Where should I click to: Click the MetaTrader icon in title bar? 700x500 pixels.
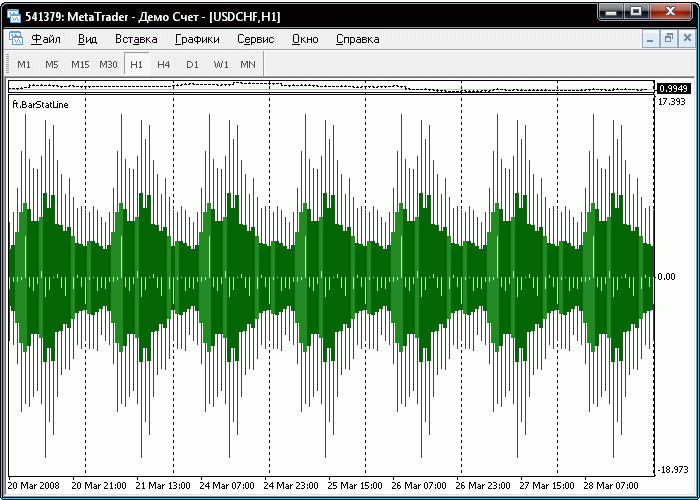click(14, 16)
